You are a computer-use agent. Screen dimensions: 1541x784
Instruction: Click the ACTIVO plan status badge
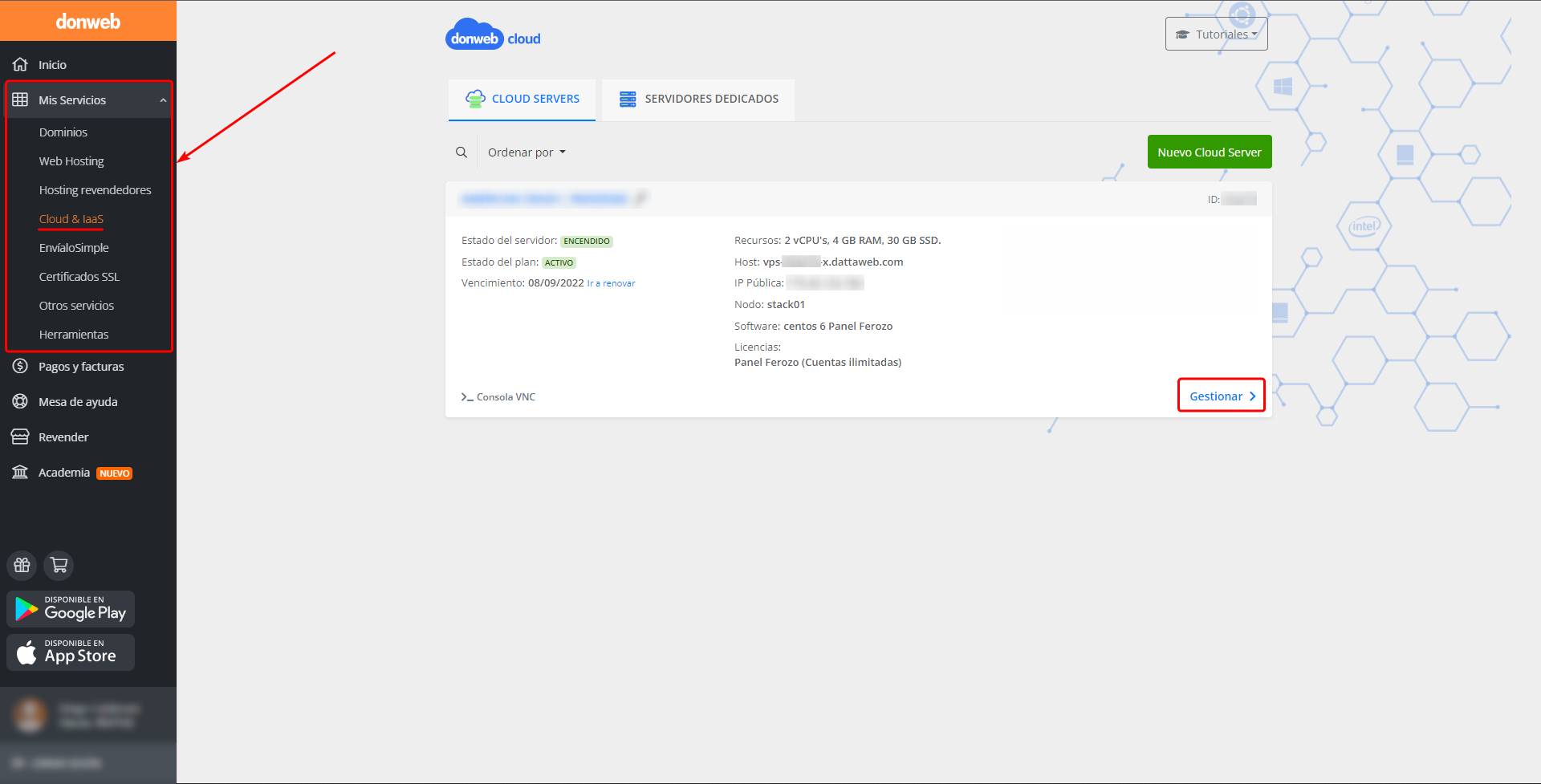(559, 262)
